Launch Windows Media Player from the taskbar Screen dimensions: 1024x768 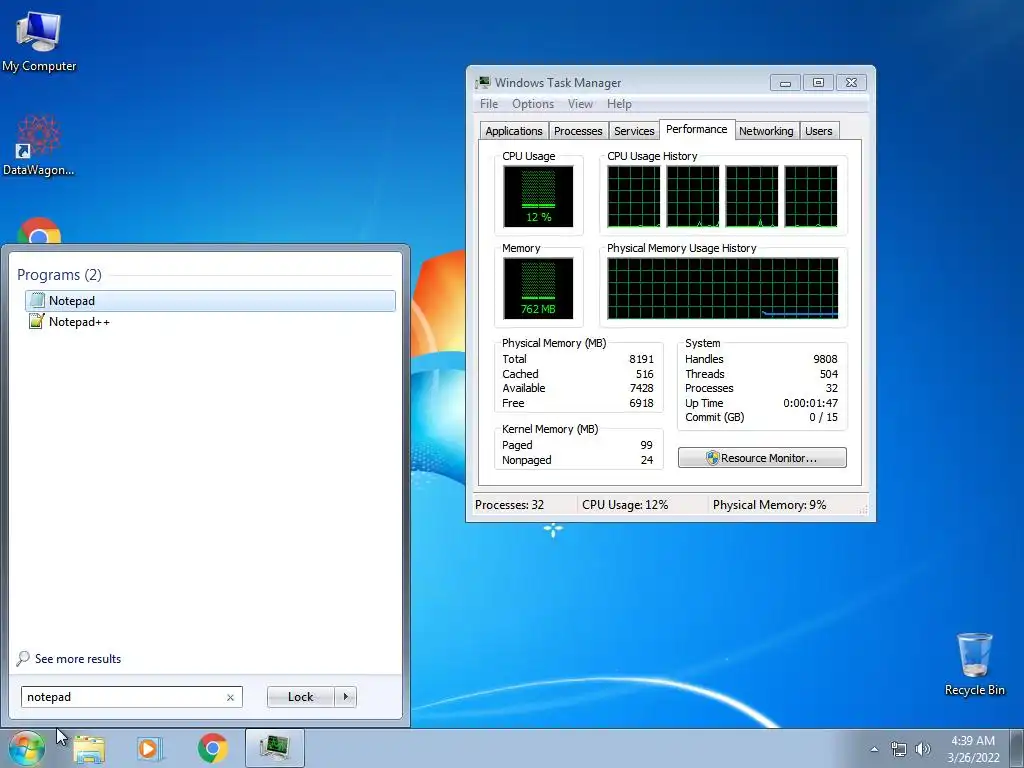[x=149, y=748]
